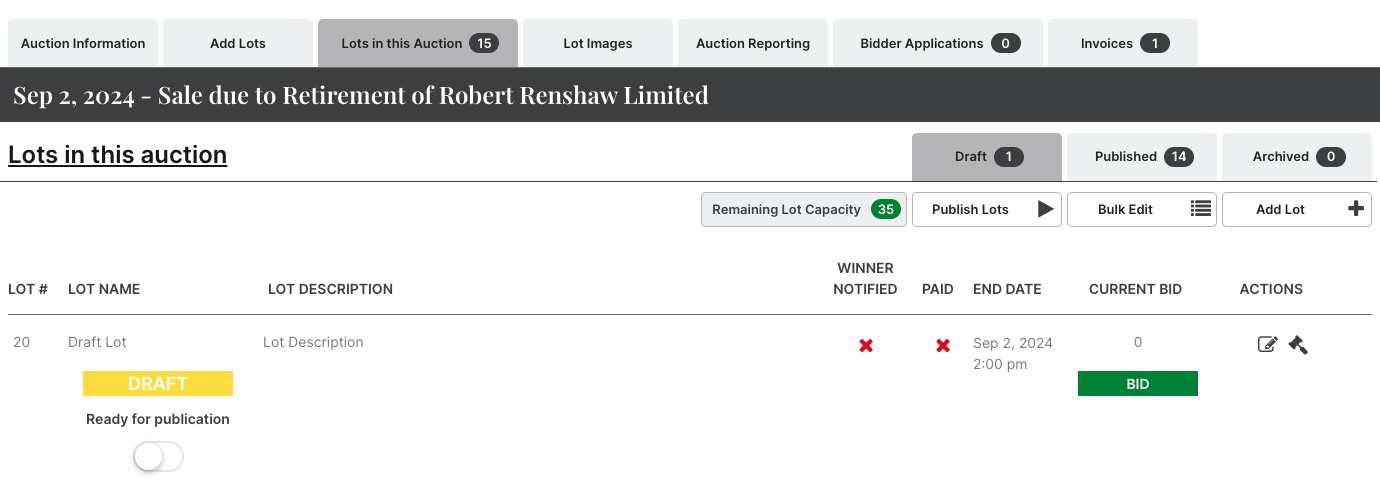
Task: Open the Auction Information tab
Action: 83,44
